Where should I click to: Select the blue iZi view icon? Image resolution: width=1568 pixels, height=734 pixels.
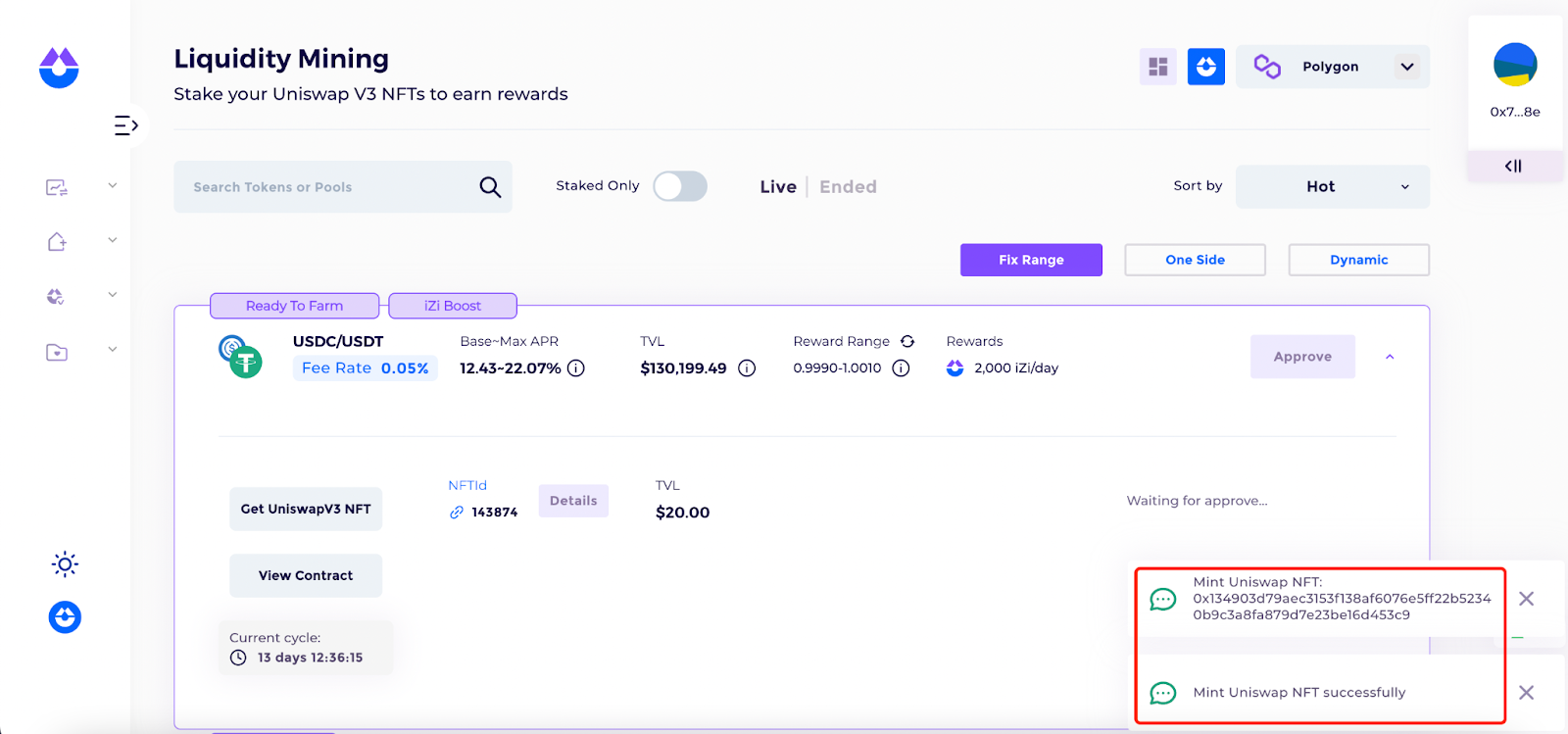(x=1206, y=67)
